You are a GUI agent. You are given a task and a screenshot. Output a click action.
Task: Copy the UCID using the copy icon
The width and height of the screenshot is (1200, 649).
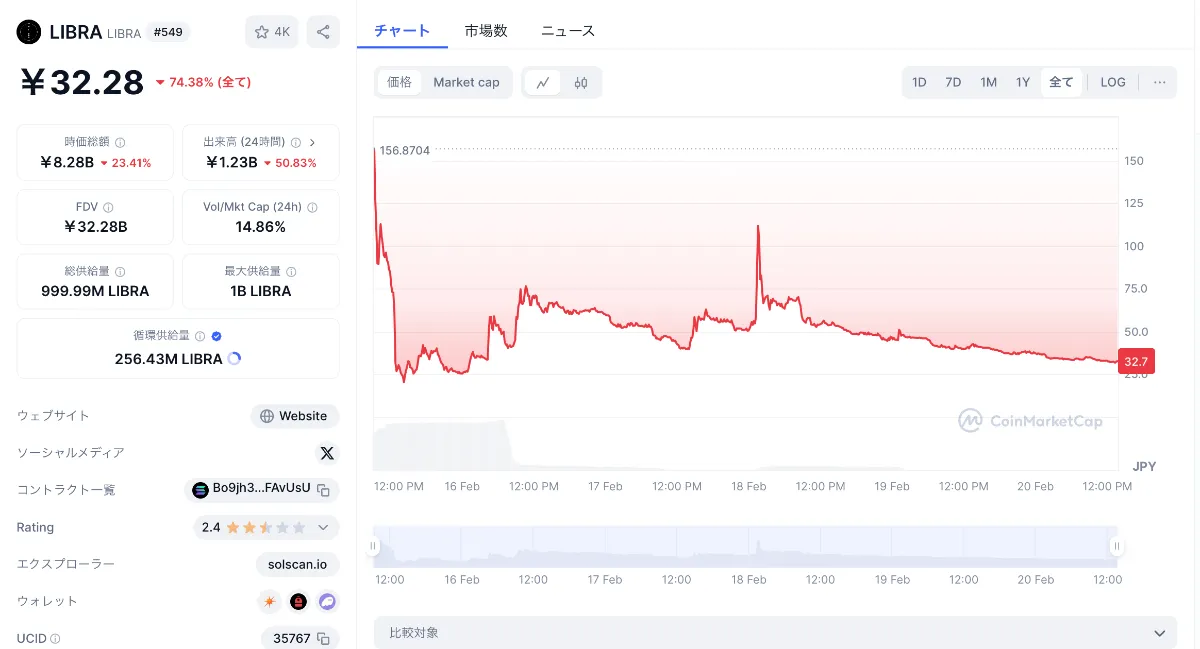point(322,637)
